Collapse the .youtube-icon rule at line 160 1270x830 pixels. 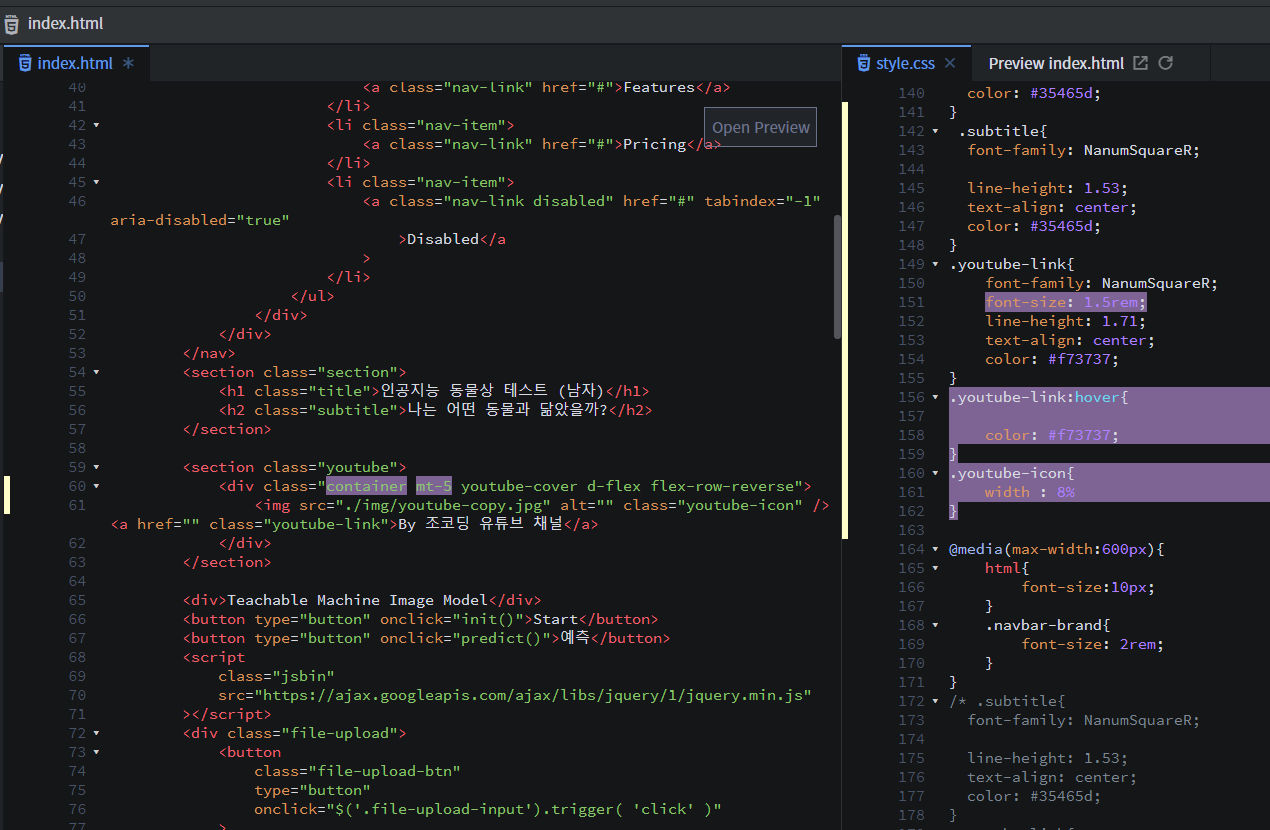point(935,473)
